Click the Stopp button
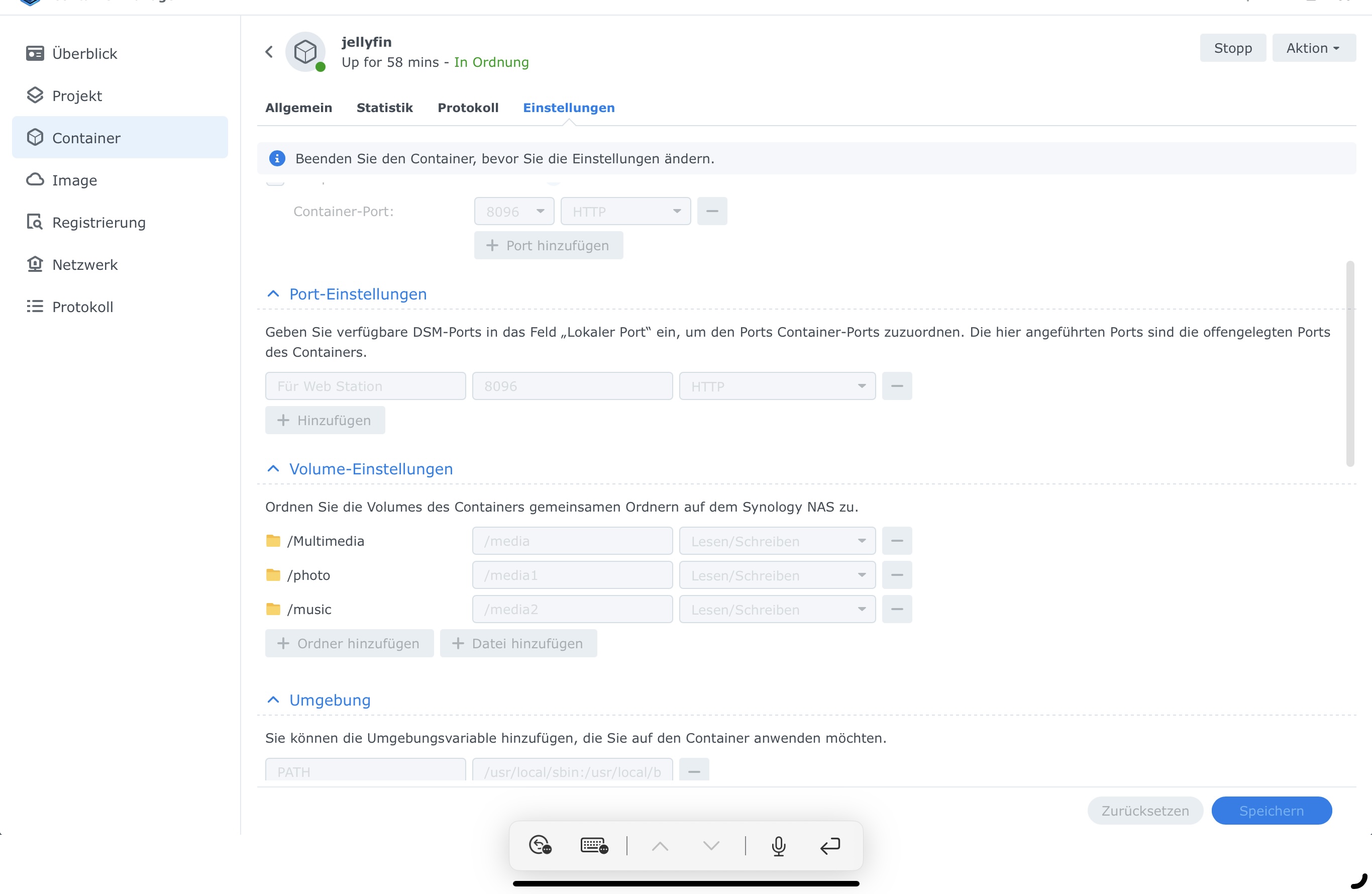This screenshot has width=1372, height=894. click(1232, 48)
